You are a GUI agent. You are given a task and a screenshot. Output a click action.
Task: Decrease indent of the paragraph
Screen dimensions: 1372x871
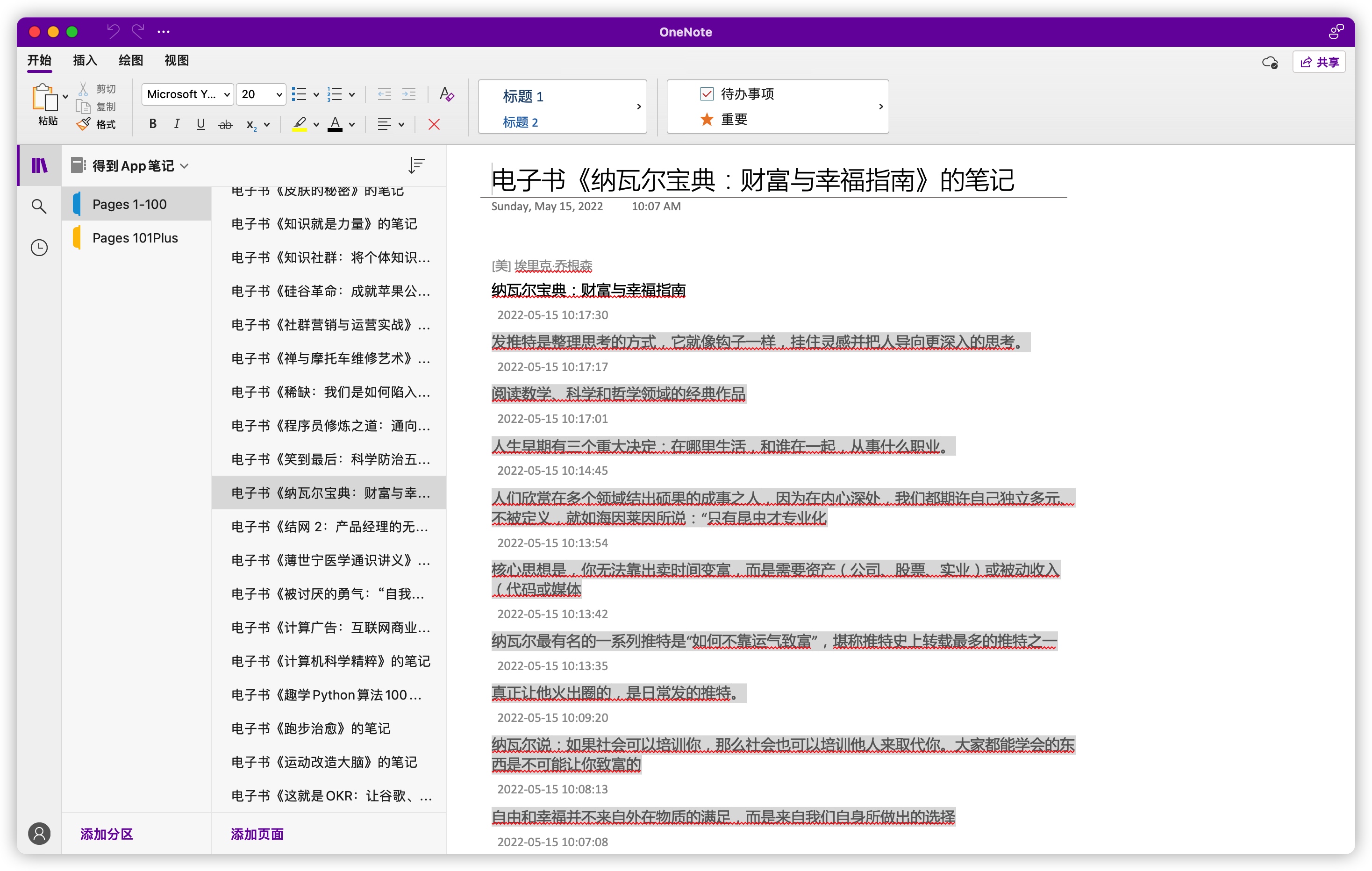point(385,94)
